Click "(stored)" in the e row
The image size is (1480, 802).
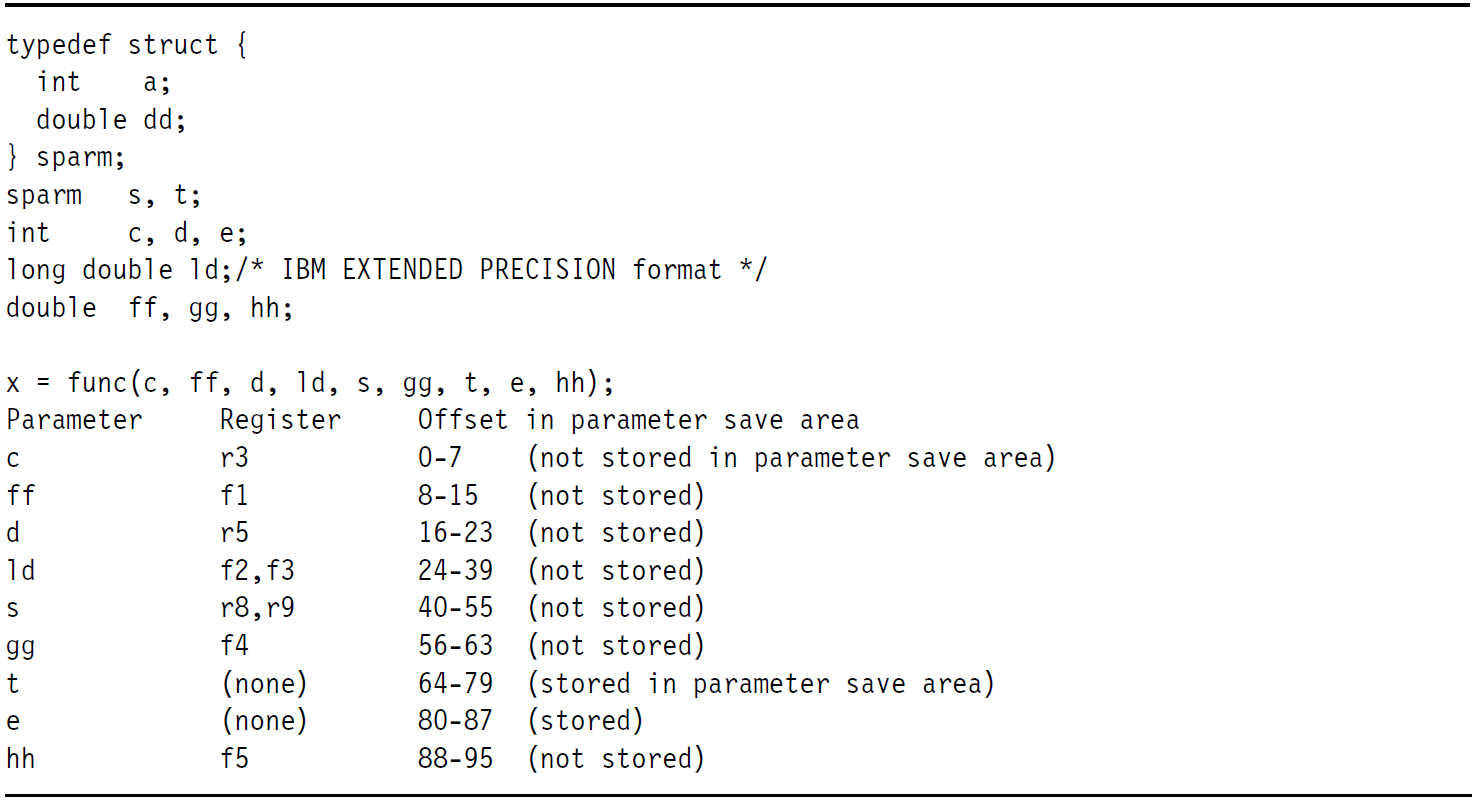[x=585, y=721]
